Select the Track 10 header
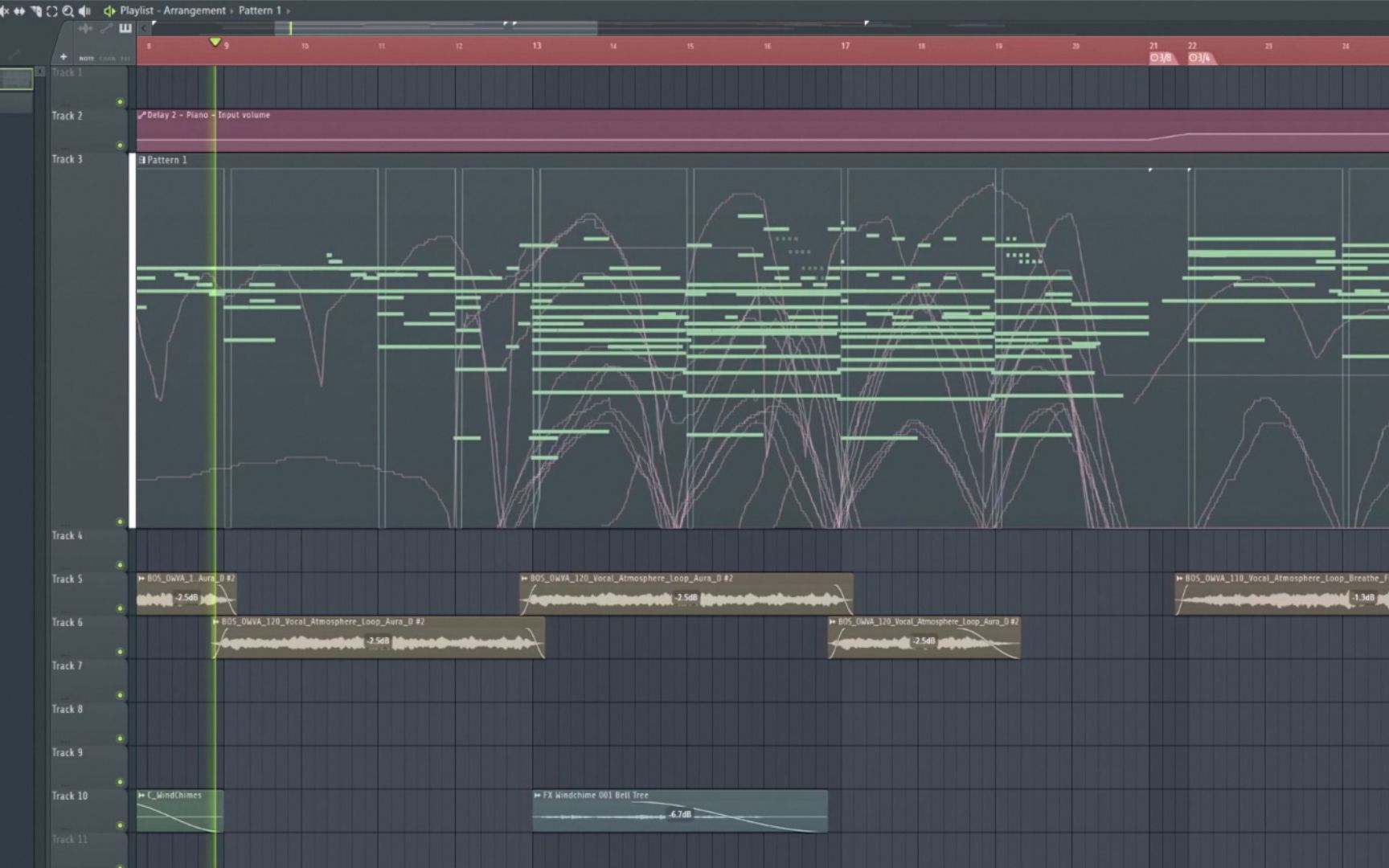Viewport: 1389px width, 868px height. pyautogui.click(x=88, y=810)
